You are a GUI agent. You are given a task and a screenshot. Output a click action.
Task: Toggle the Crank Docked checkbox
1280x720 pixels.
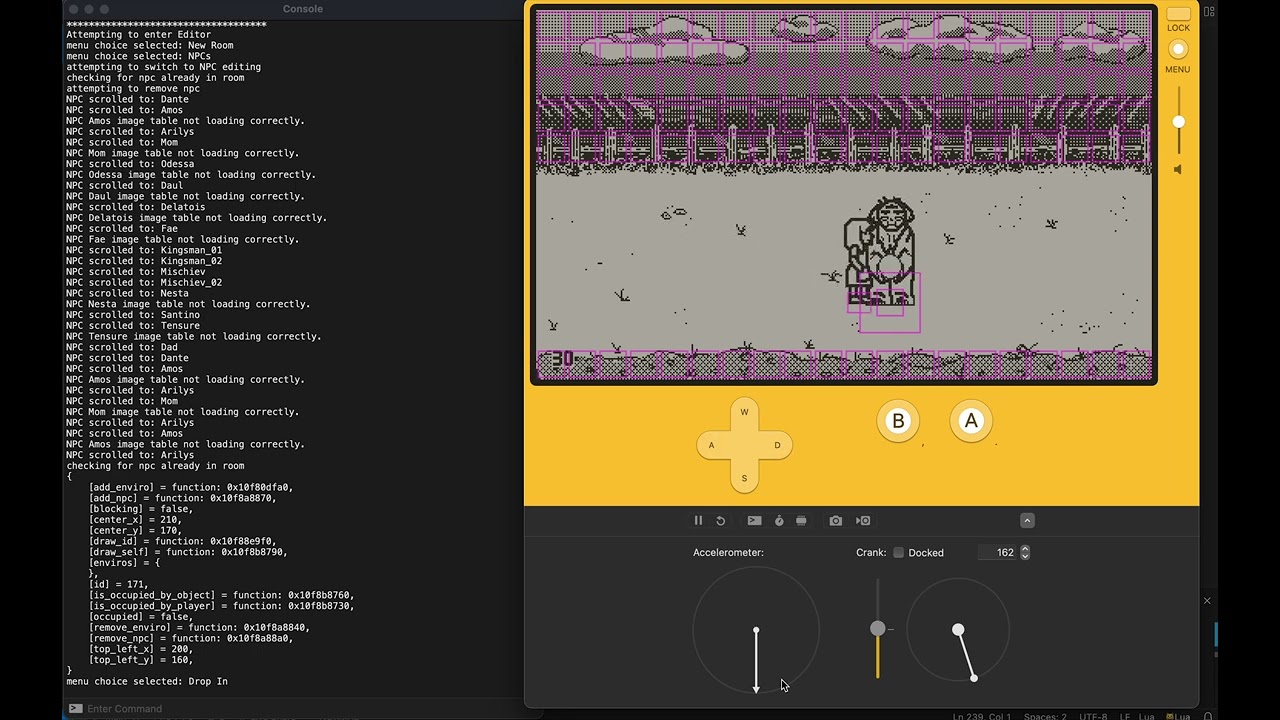pos(898,552)
